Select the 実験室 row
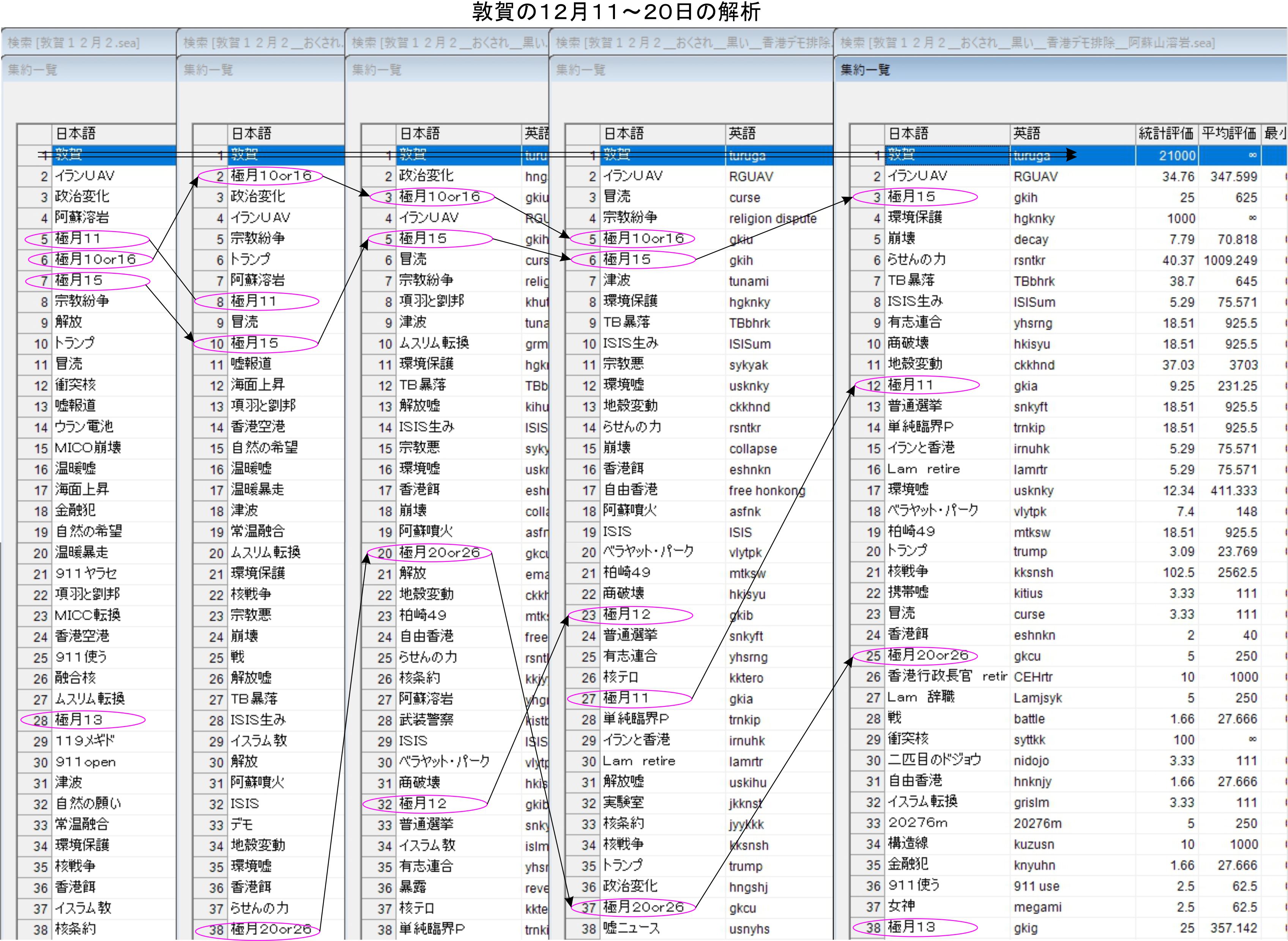The image size is (1288, 941). [624, 802]
